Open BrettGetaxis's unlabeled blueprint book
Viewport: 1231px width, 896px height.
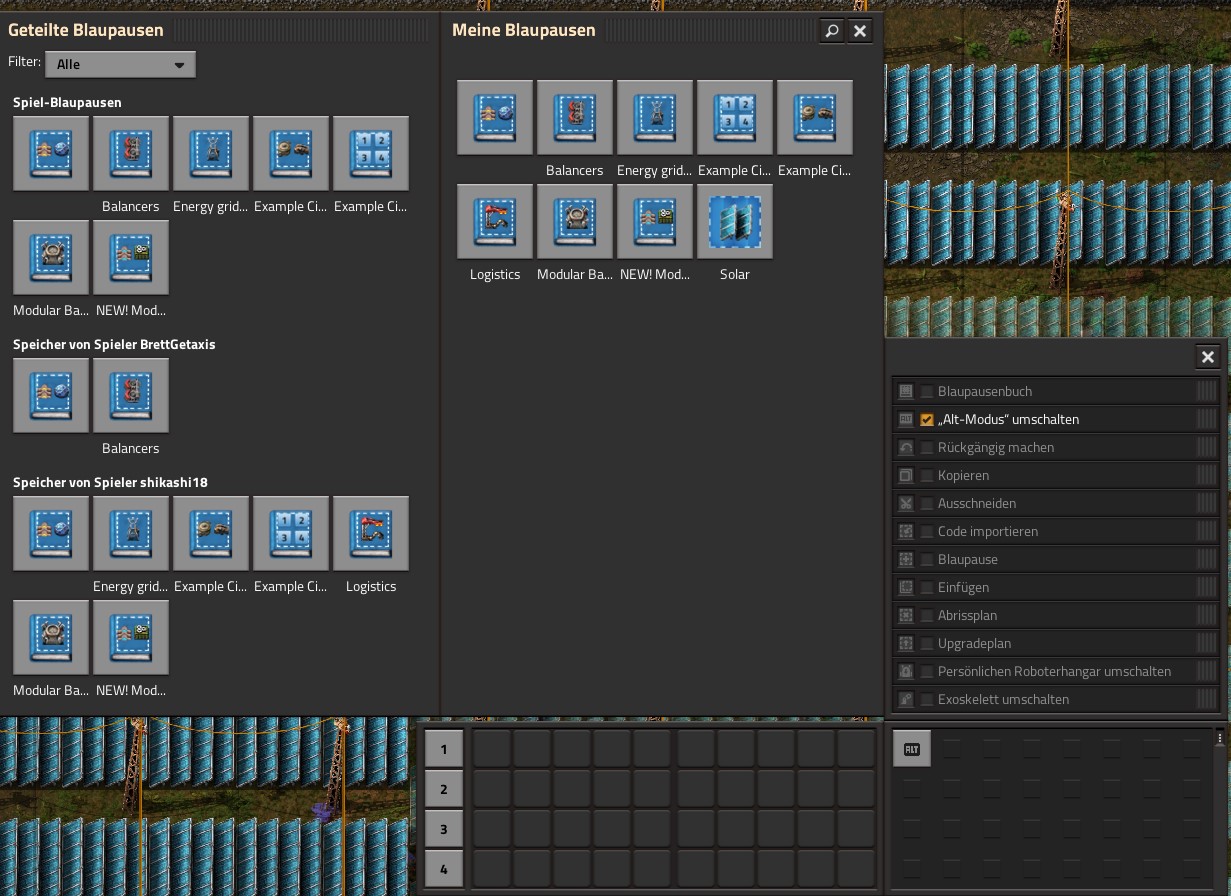(x=51, y=395)
